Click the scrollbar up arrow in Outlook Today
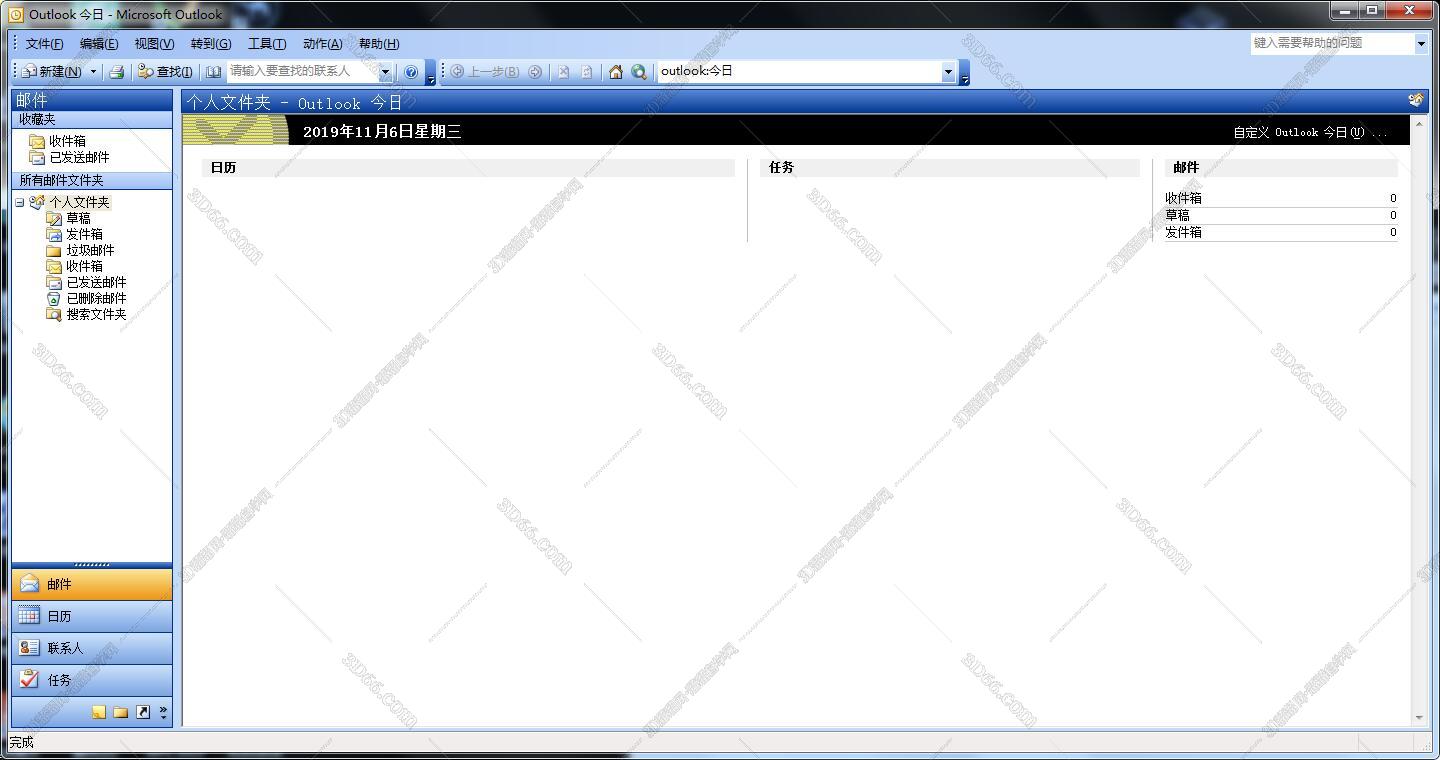Screen dimensions: 1440x760 [1418, 124]
